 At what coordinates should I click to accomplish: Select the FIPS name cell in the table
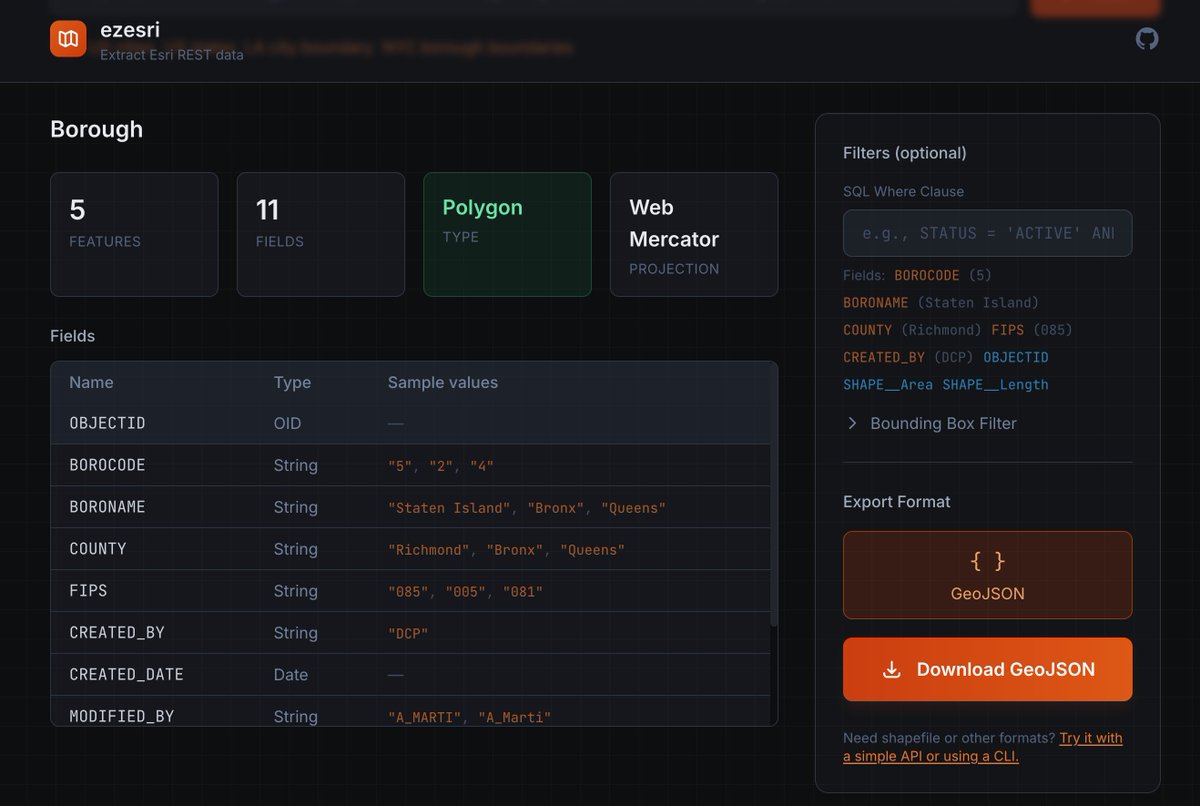point(88,591)
